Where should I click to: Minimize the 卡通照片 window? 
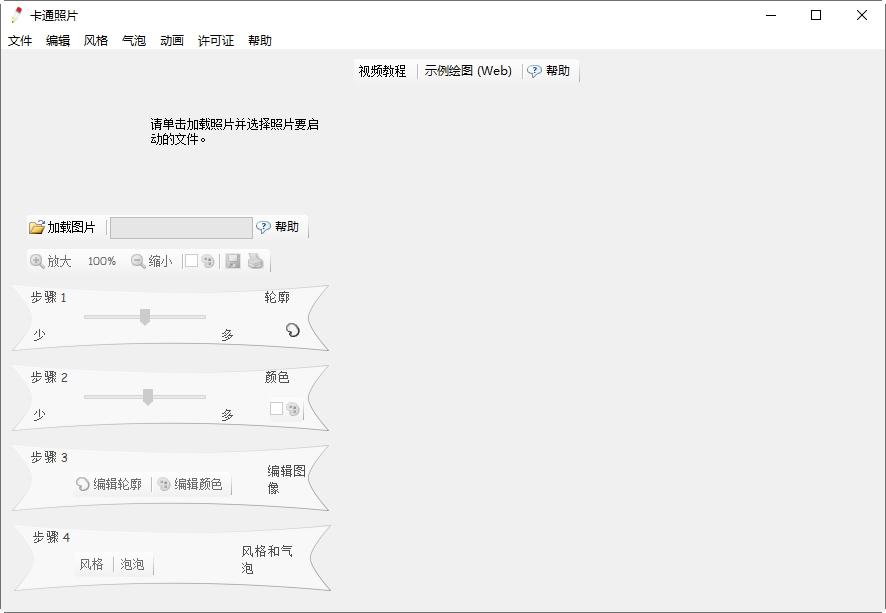(x=771, y=15)
